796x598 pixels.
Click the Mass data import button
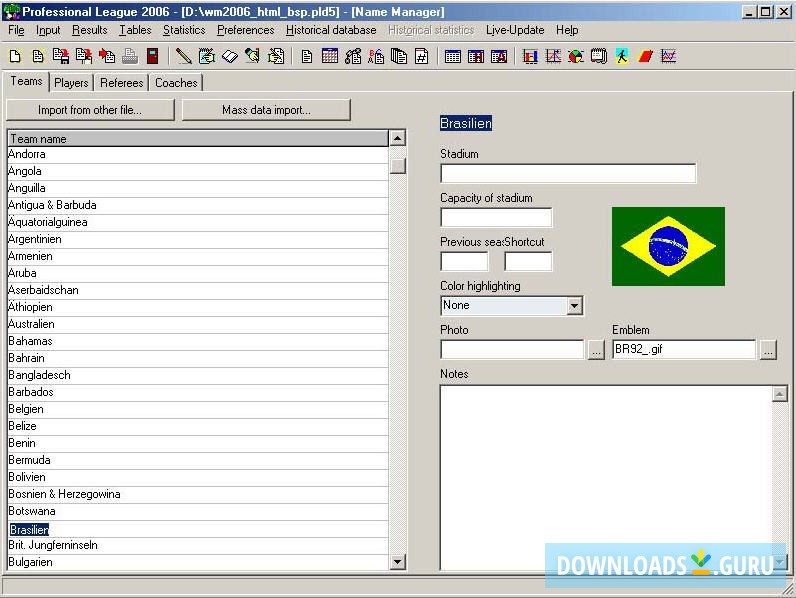266,110
